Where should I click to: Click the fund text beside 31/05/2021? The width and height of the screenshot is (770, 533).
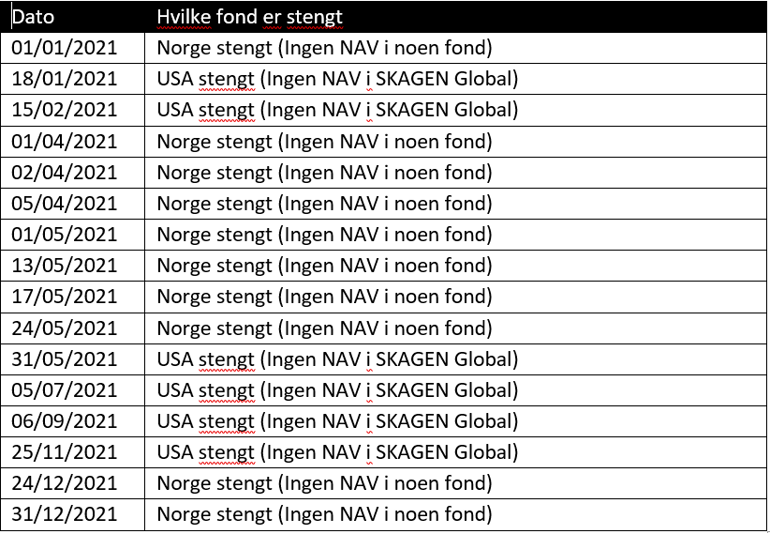pos(337,359)
